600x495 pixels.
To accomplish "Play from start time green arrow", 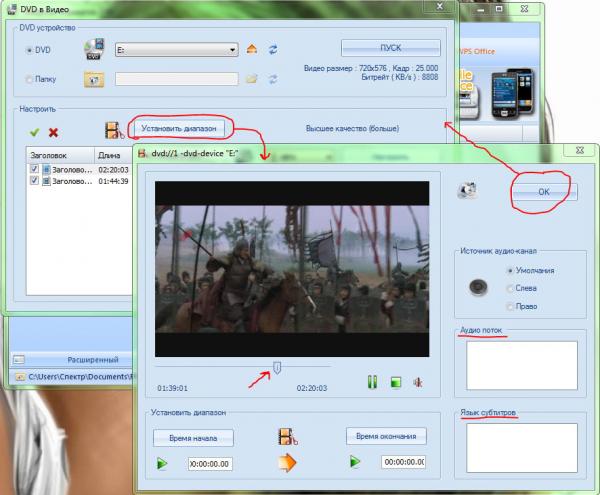I will pyautogui.click(x=162, y=464).
